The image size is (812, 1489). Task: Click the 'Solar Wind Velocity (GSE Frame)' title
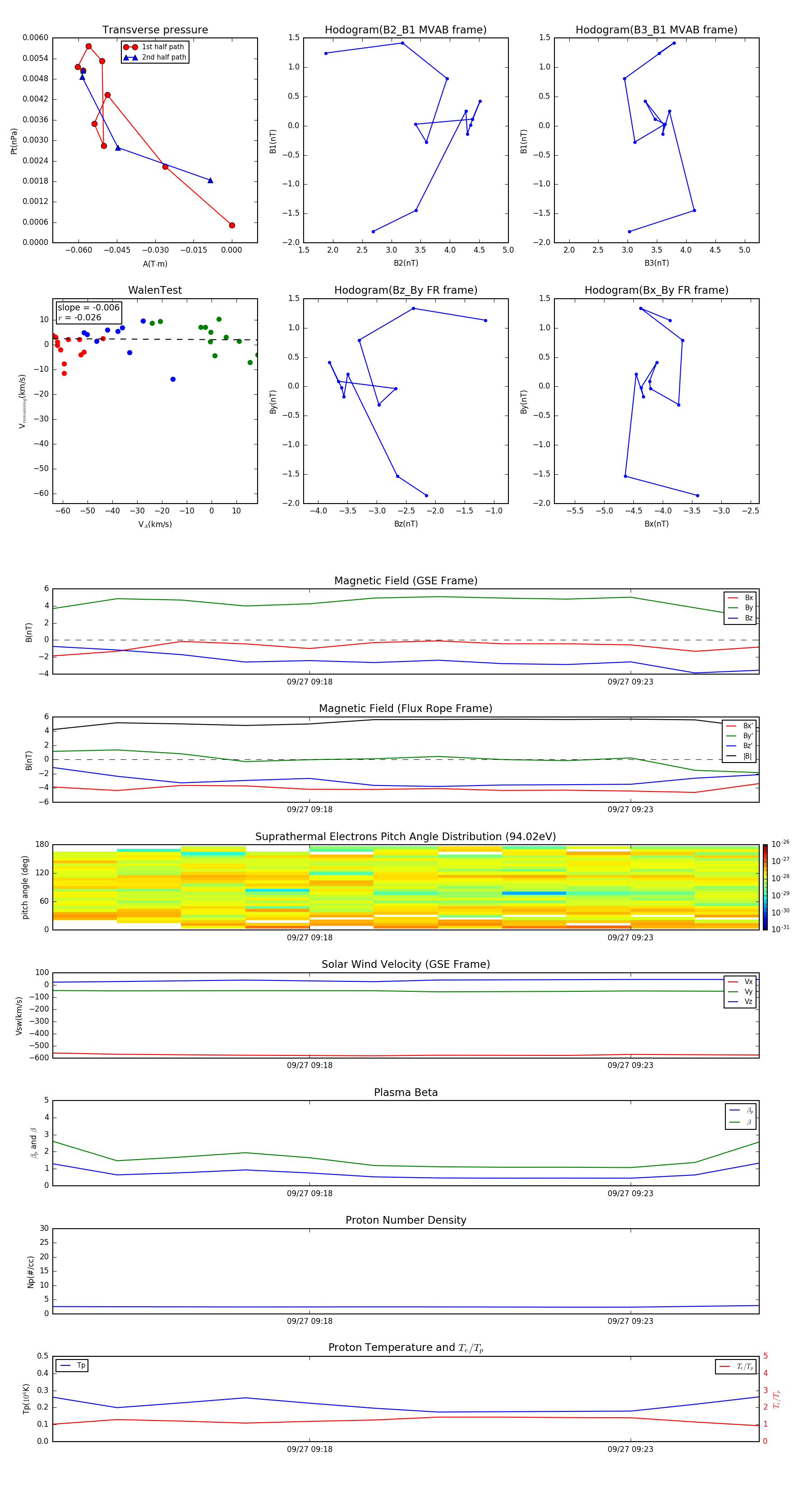pyautogui.click(x=406, y=965)
